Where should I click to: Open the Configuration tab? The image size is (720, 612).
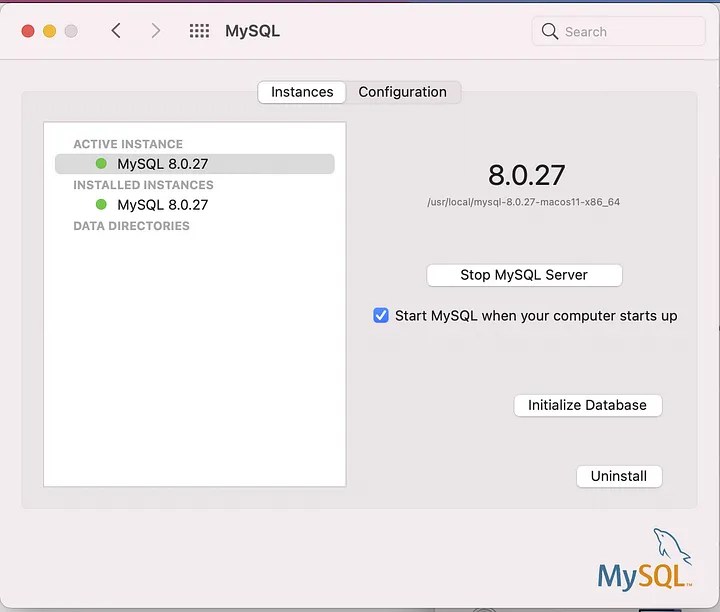pos(402,92)
